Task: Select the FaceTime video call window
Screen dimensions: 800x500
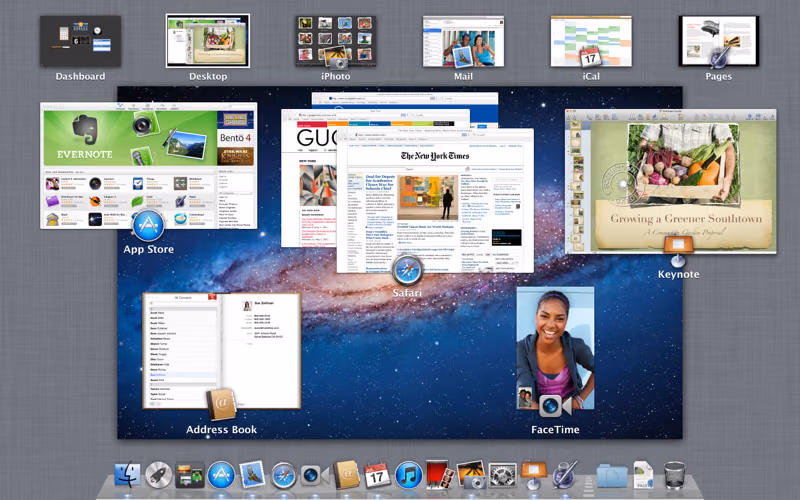Action: [555, 348]
